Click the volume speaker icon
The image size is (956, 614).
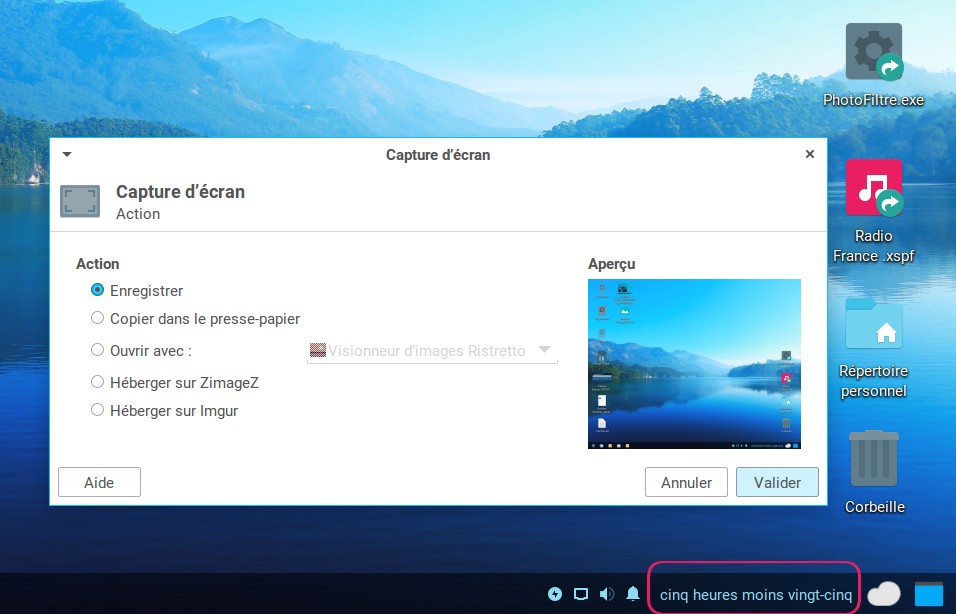606,594
